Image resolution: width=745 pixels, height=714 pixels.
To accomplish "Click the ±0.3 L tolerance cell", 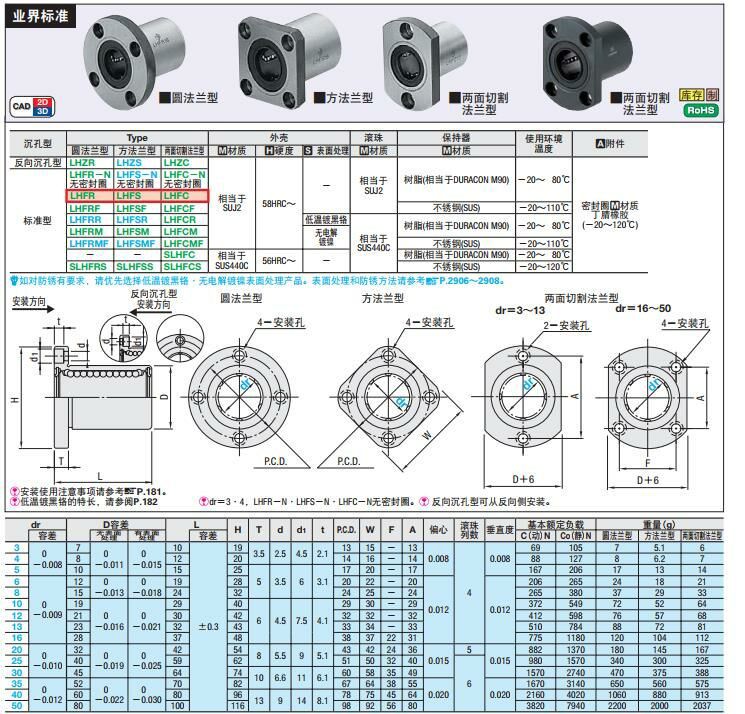I will pos(208,627).
